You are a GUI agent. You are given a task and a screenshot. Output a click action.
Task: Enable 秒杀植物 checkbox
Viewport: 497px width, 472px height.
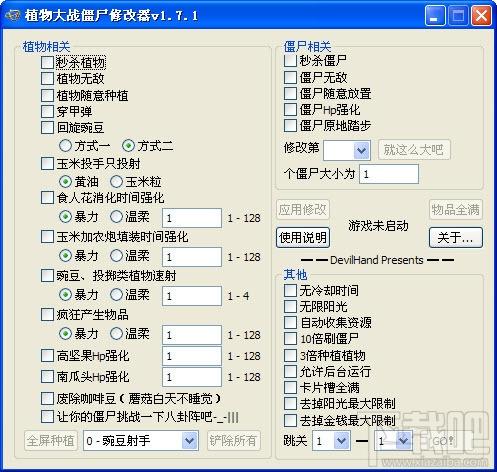coord(47,63)
